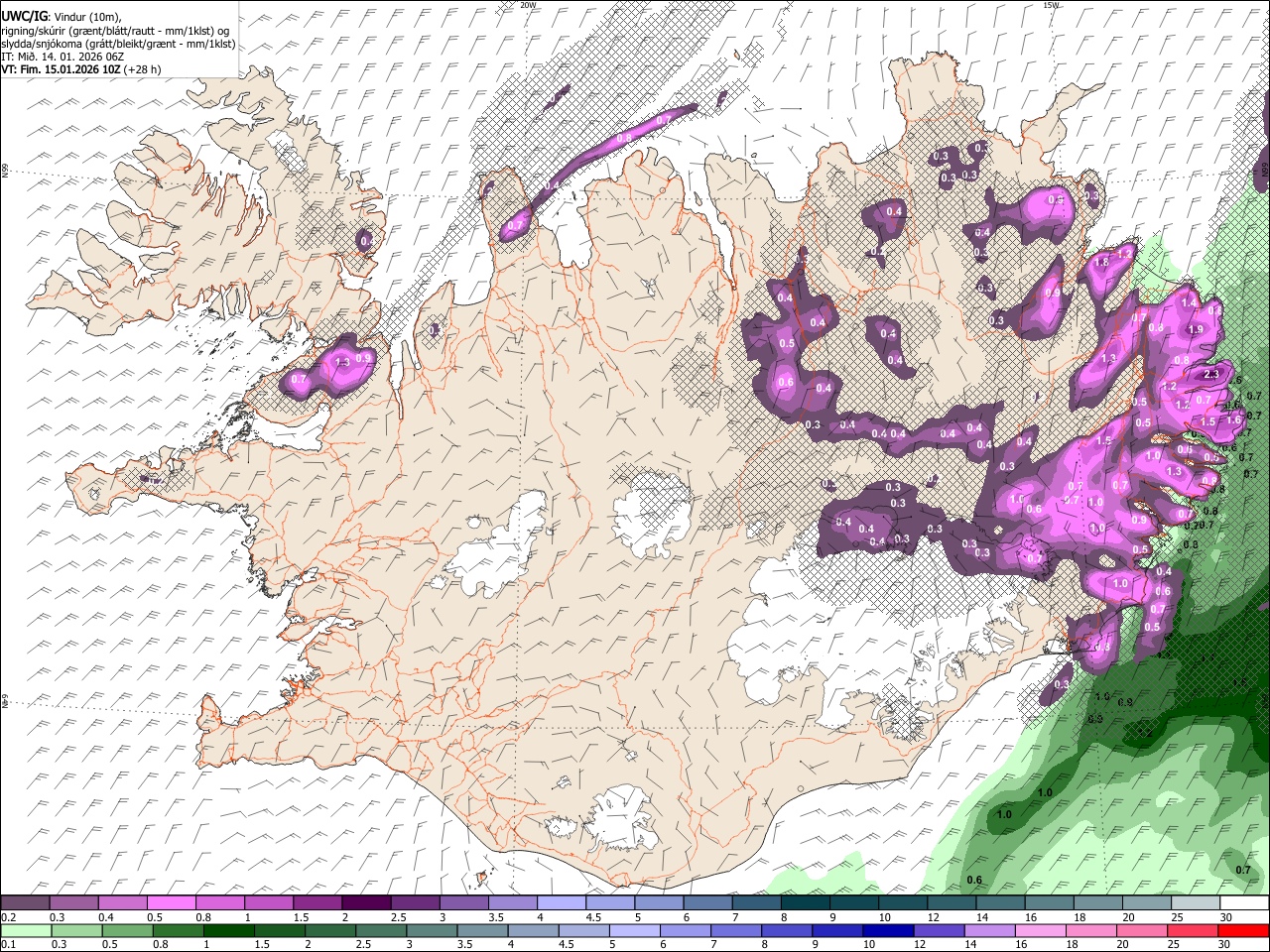Image resolution: width=1270 pixels, height=952 pixels.
Task: Click the 0.2–0.3 dark mauve snow legend swatch
Action: coord(25,903)
